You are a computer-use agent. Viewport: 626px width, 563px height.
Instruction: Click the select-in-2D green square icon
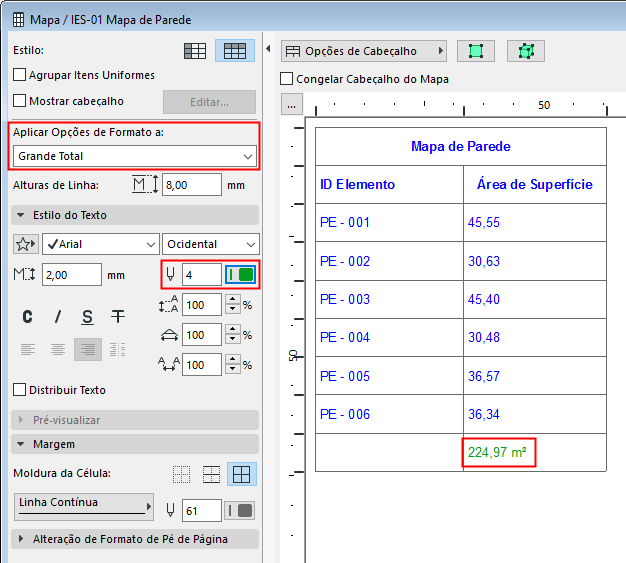click(x=476, y=51)
